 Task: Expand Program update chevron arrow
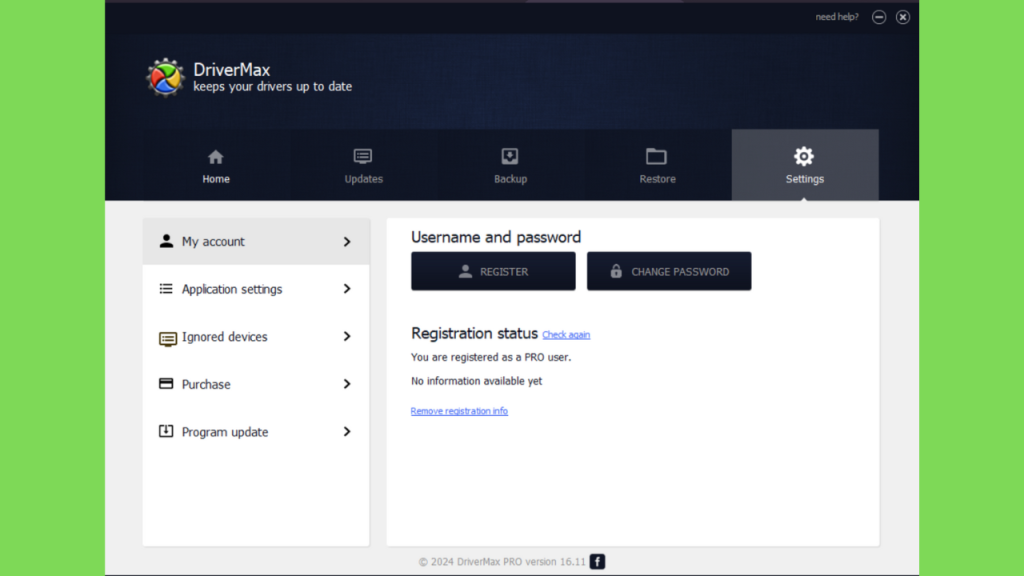(x=347, y=432)
